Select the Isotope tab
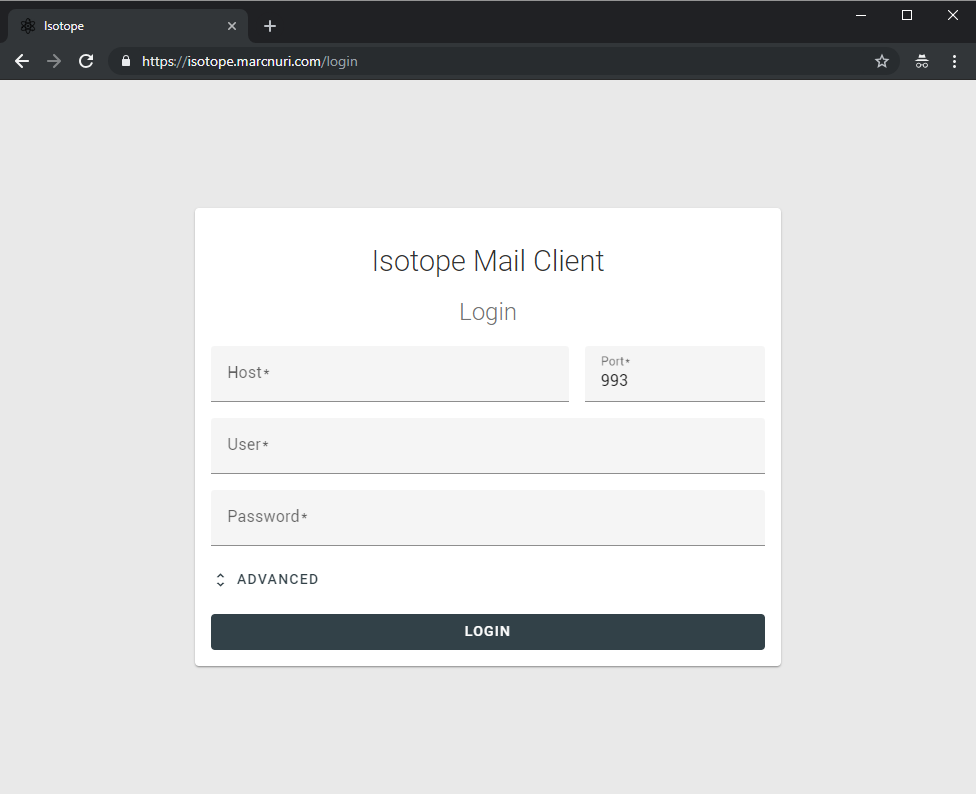The height and width of the screenshot is (794, 976). point(128,26)
